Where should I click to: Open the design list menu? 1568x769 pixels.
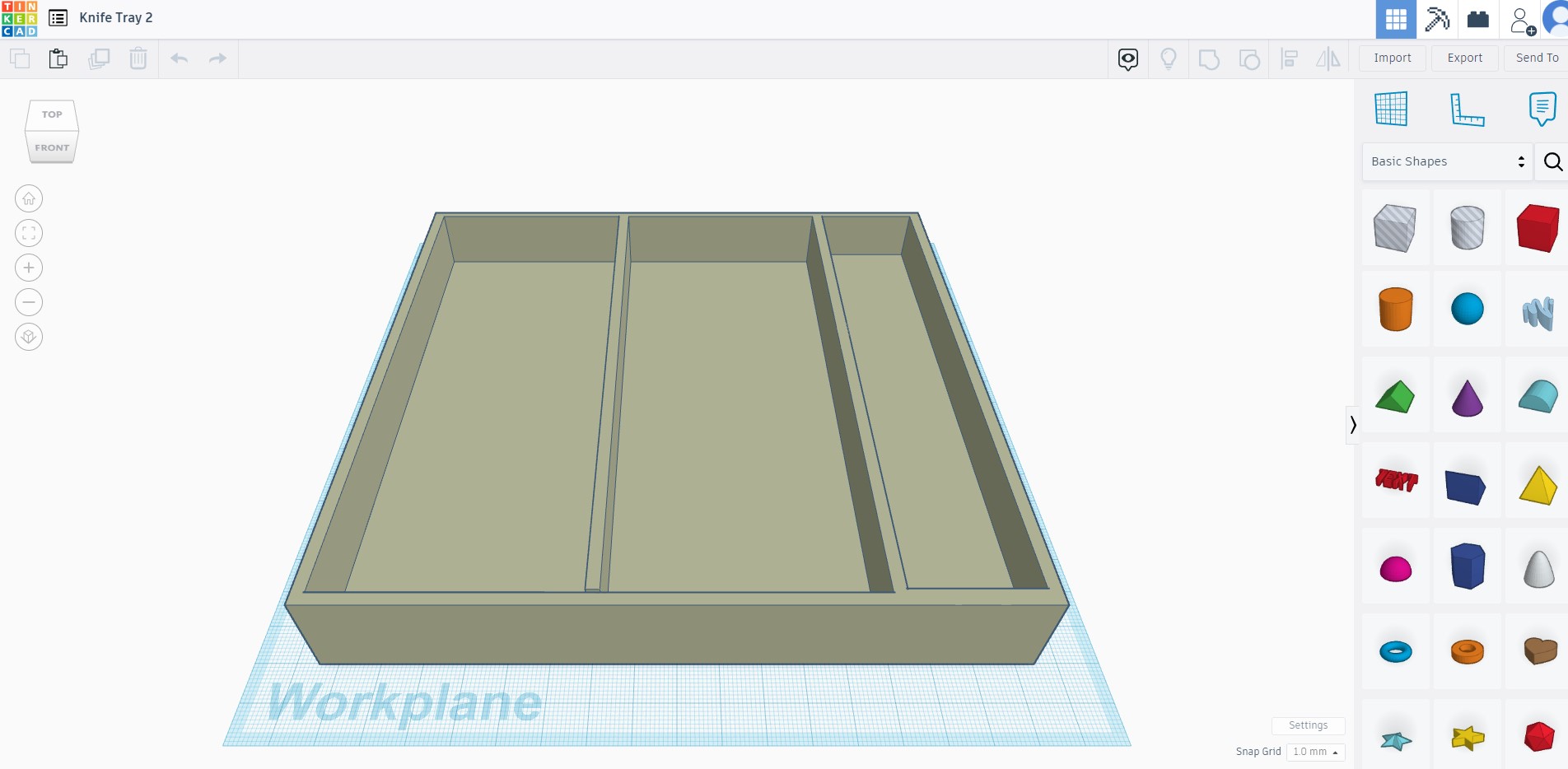tap(57, 17)
